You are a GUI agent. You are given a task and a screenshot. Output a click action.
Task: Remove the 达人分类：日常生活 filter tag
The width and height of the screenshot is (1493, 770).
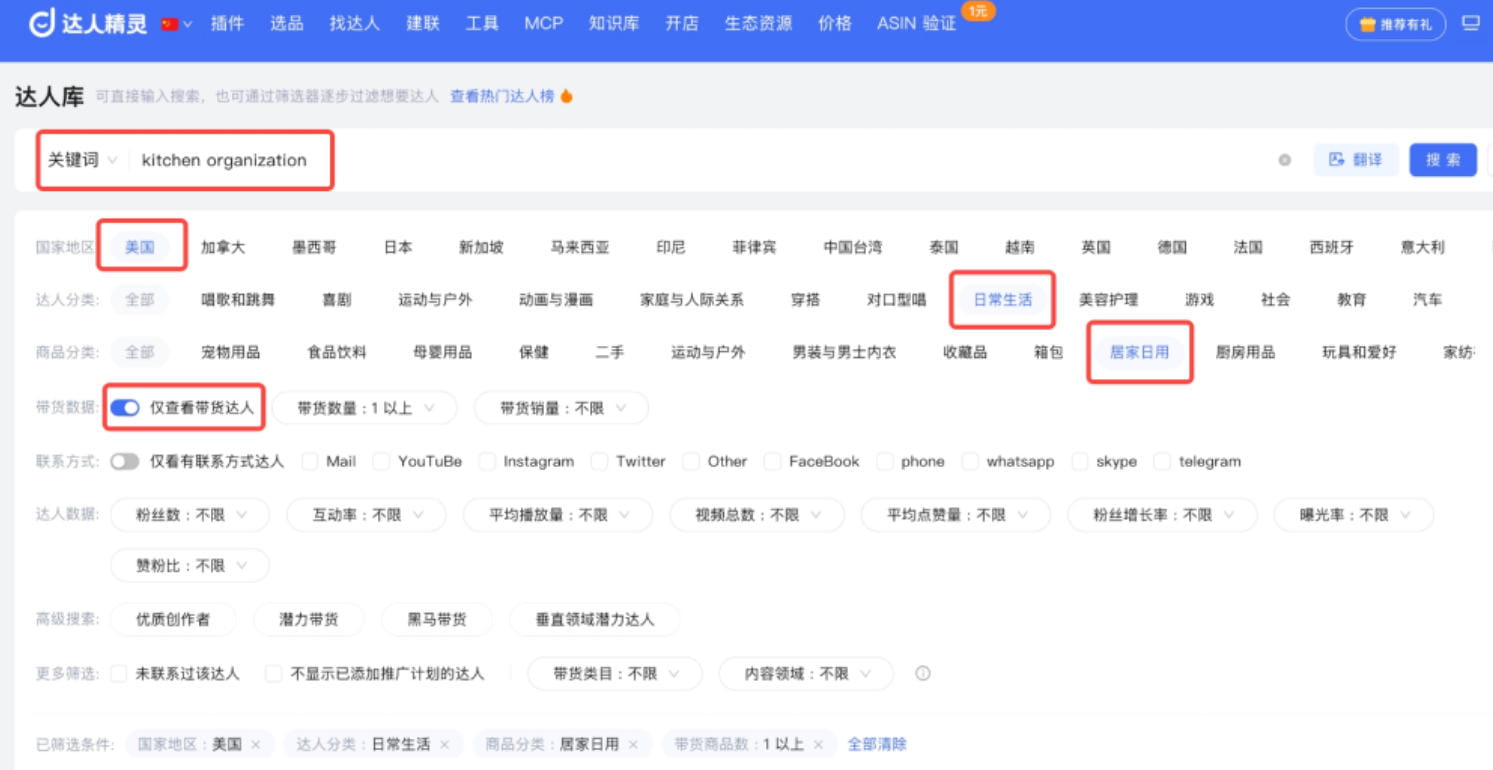coord(444,744)
